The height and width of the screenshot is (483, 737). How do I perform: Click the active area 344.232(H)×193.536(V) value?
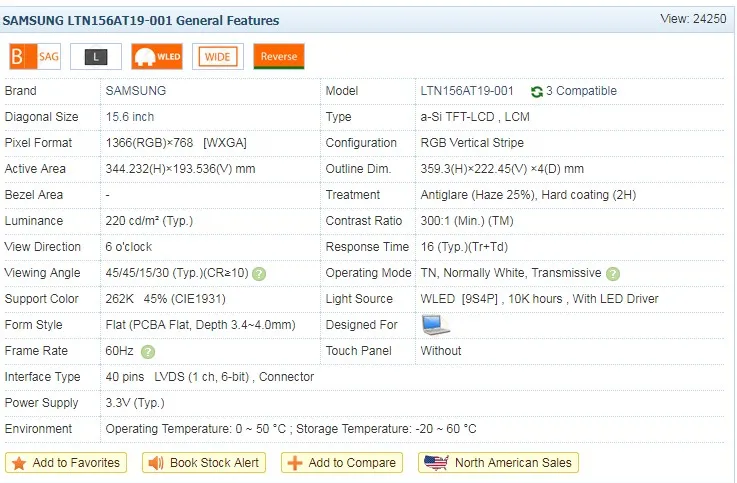[180, 169]
